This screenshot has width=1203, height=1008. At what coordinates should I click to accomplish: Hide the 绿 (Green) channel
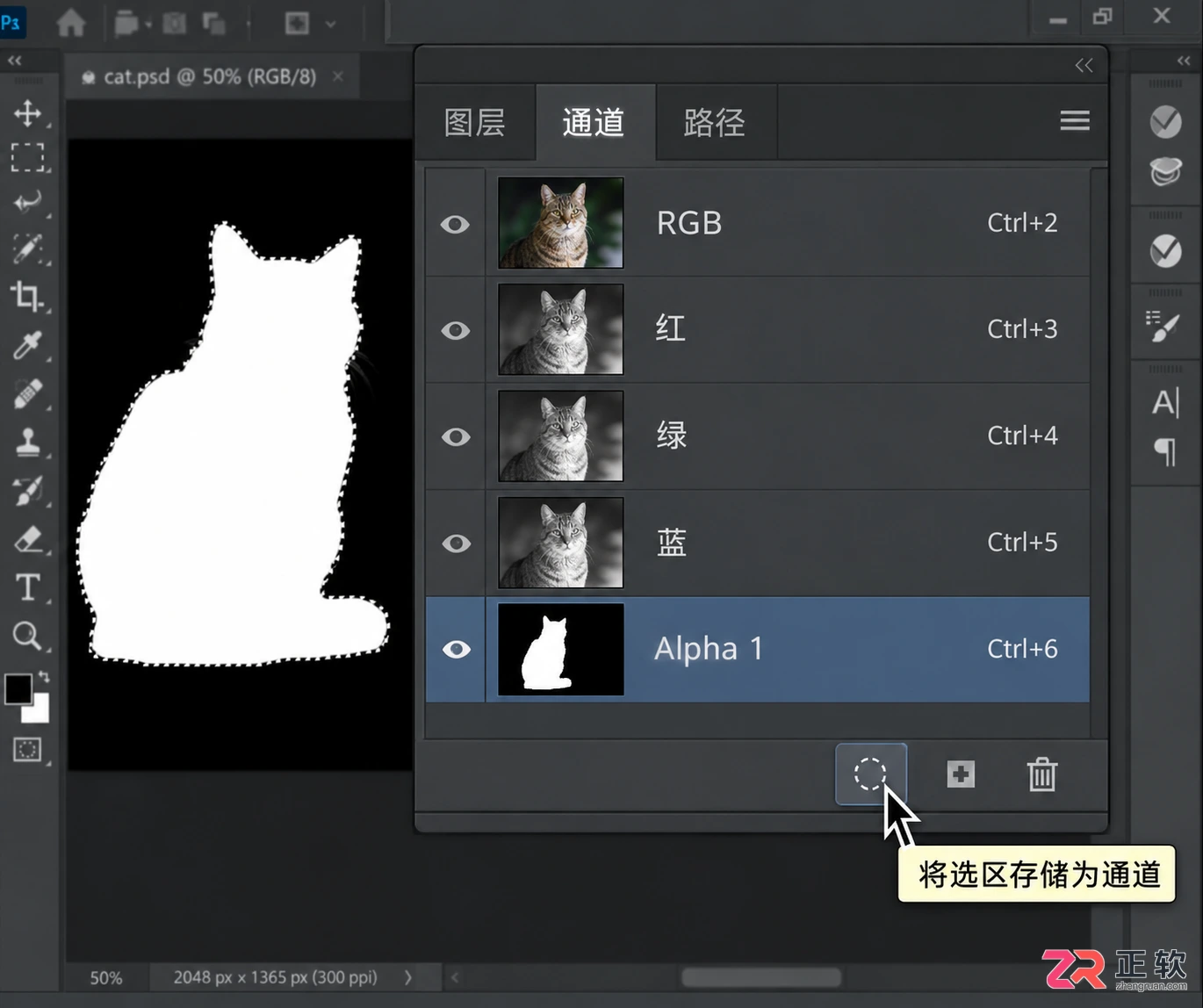pyautogui.click(x=455, y=436)
